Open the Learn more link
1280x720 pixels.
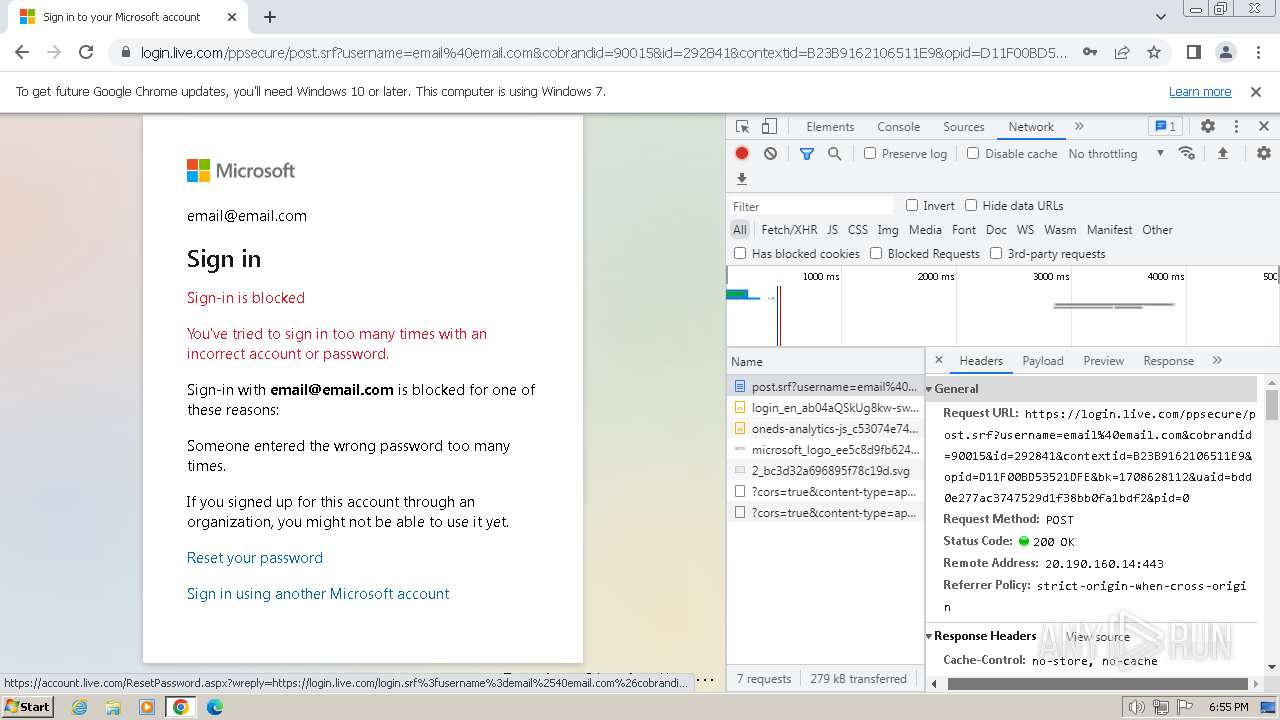pyautogui.click(x=1200, y=92)
